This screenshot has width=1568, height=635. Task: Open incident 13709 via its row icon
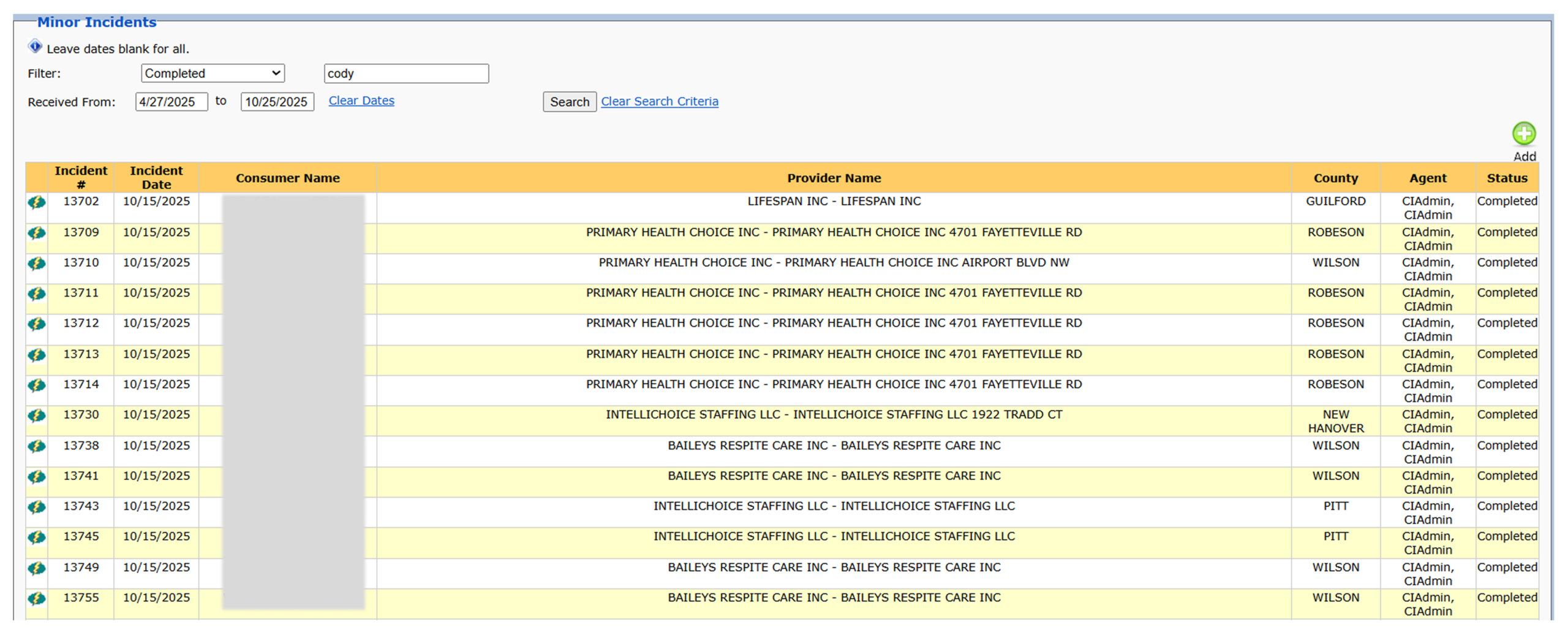point(37,233)
